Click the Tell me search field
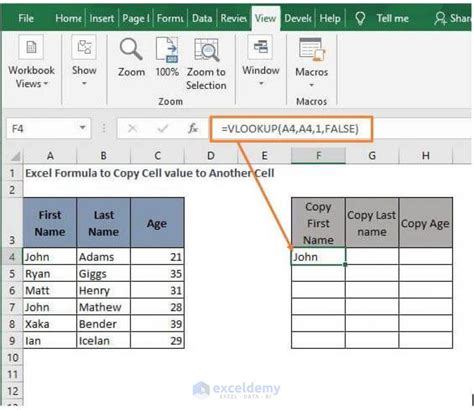The height and width of the screenshot is (410, 474). click(x=392, y=18)
